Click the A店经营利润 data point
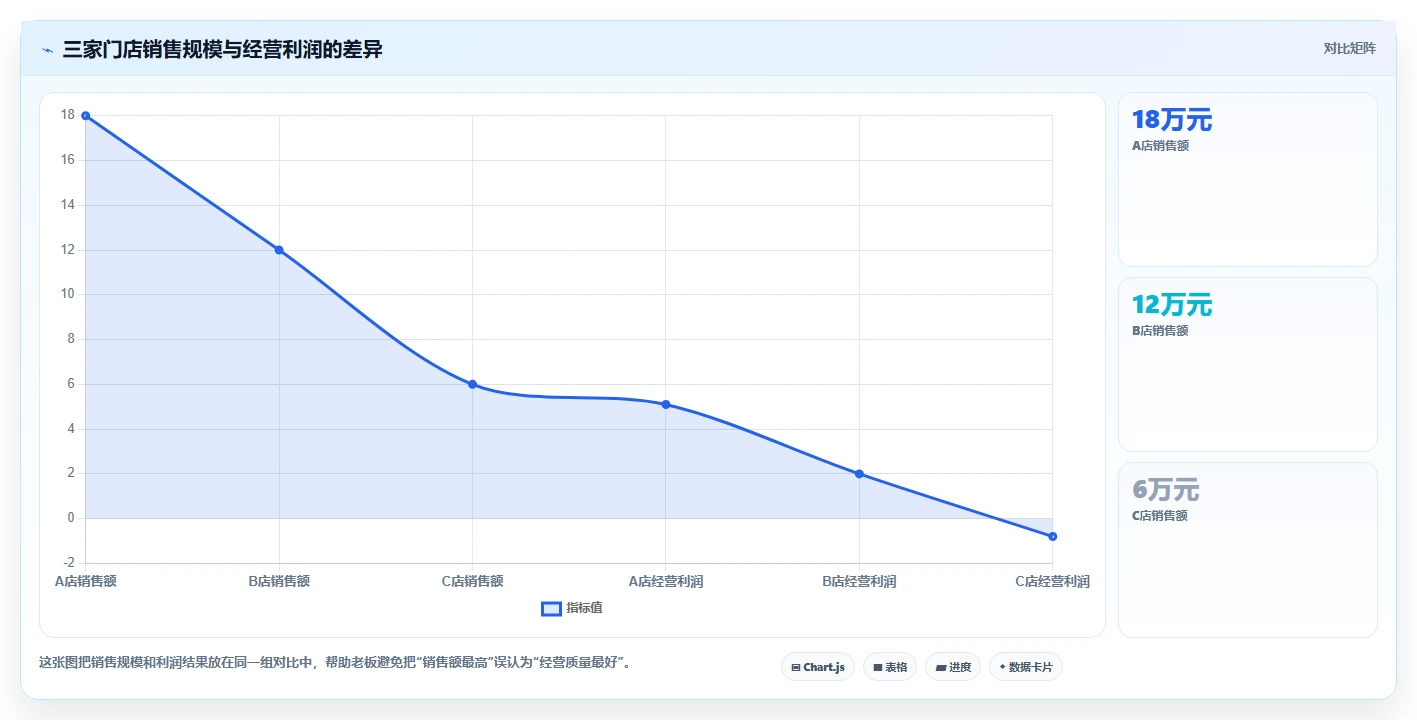Image resolution: width=1417 pixels, height=720 pixels. pos(666,404)
